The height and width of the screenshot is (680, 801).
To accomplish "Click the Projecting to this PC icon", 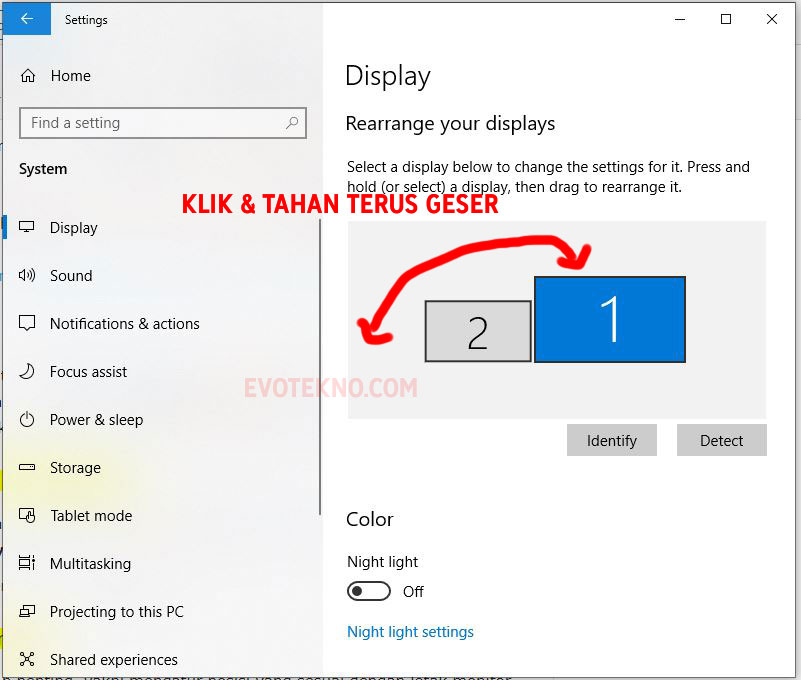I will pyautogui.click(x=27, y=611).
